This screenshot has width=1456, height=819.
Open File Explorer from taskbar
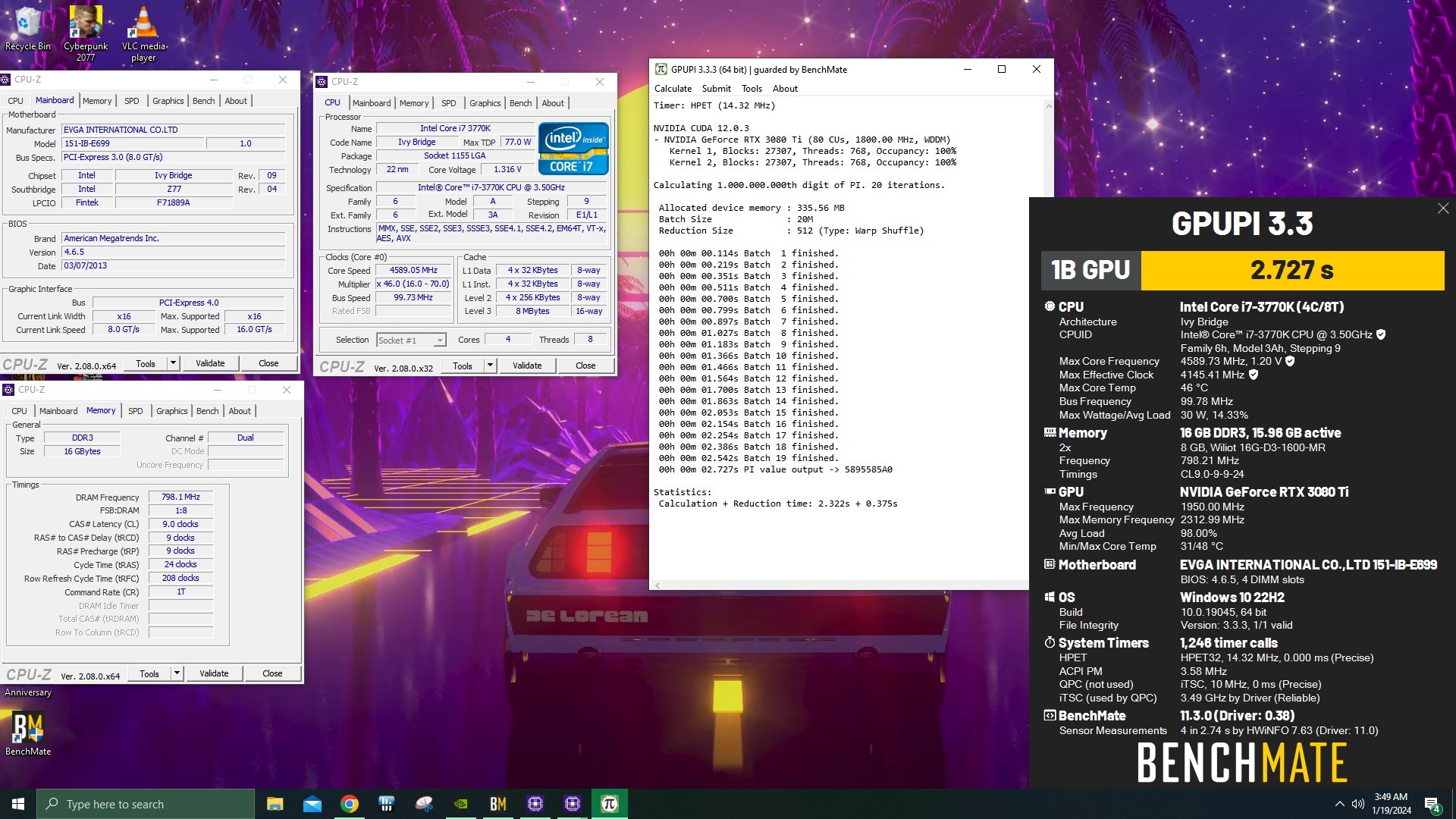[275, 804]
